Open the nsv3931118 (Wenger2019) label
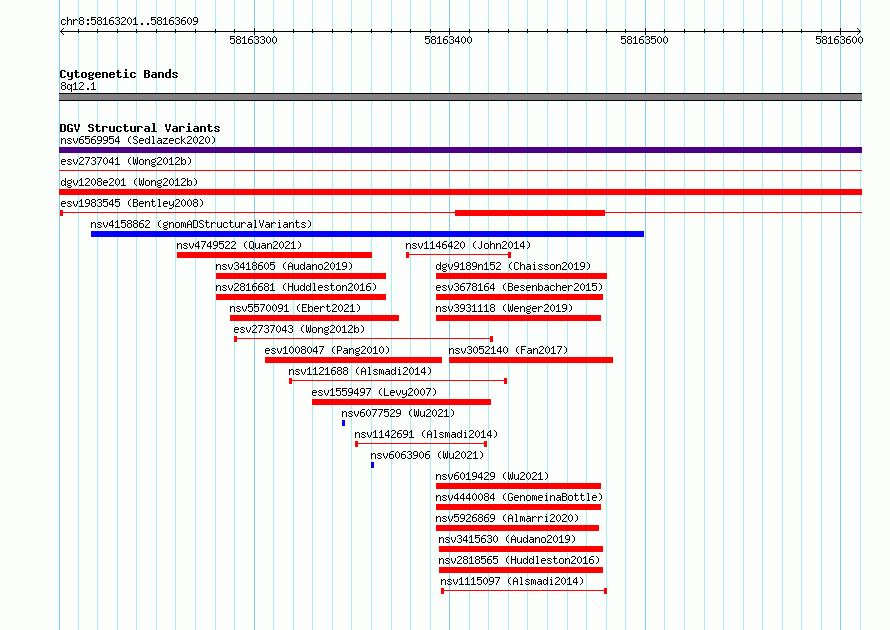The width and height of the screenshot is (890, 630). click(x=504, y=308)
